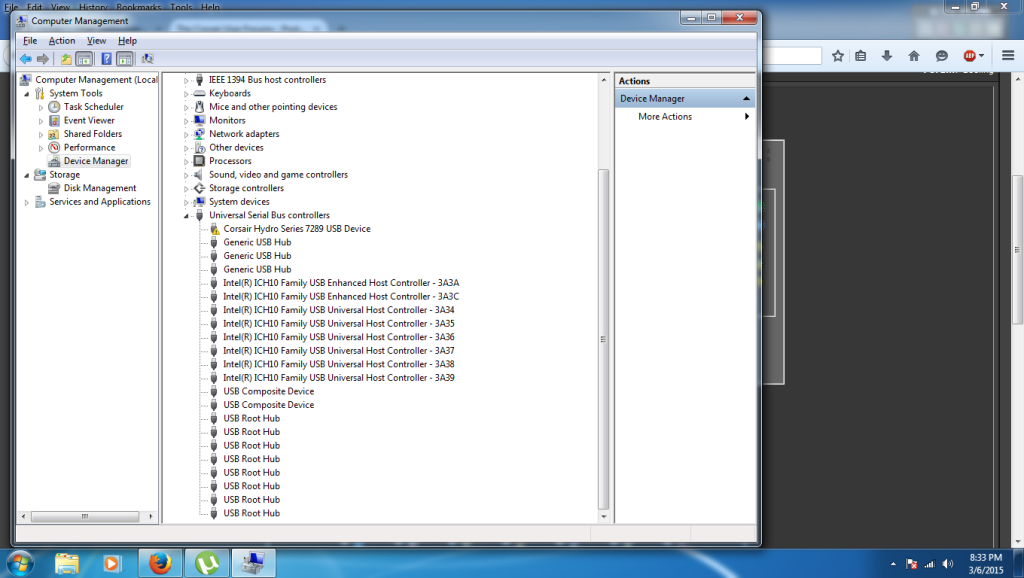Image resolution: width=1024 pixels, height=578 pixels.
Task: Open the volume speaker tray icon
Action: click(x=948, y=564)
